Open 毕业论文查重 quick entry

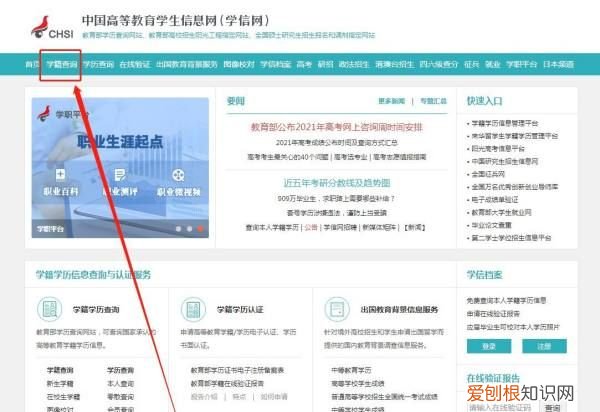[x=491, y=225]
